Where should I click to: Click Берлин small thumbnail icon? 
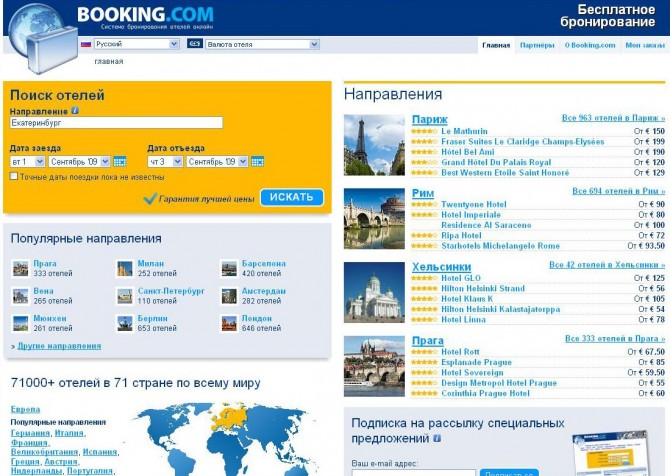tap(125, 323)
